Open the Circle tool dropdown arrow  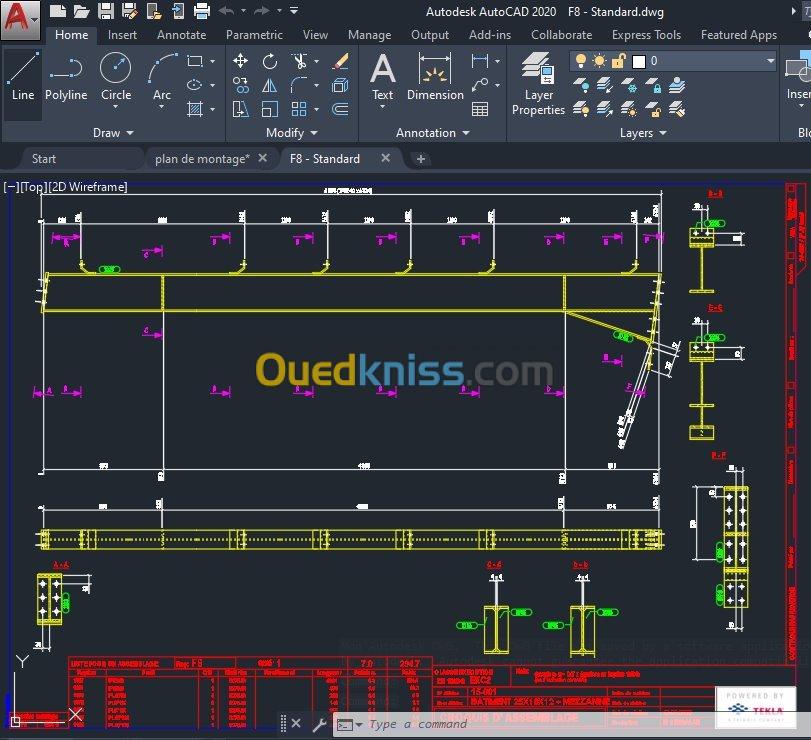click(115, 107)
